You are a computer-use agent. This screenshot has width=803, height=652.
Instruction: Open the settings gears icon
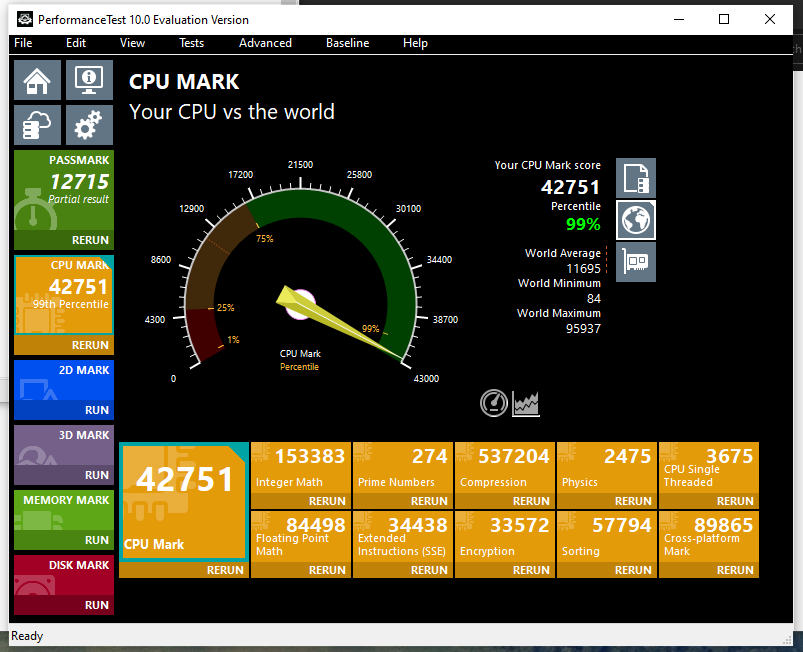tap(89, 125)
